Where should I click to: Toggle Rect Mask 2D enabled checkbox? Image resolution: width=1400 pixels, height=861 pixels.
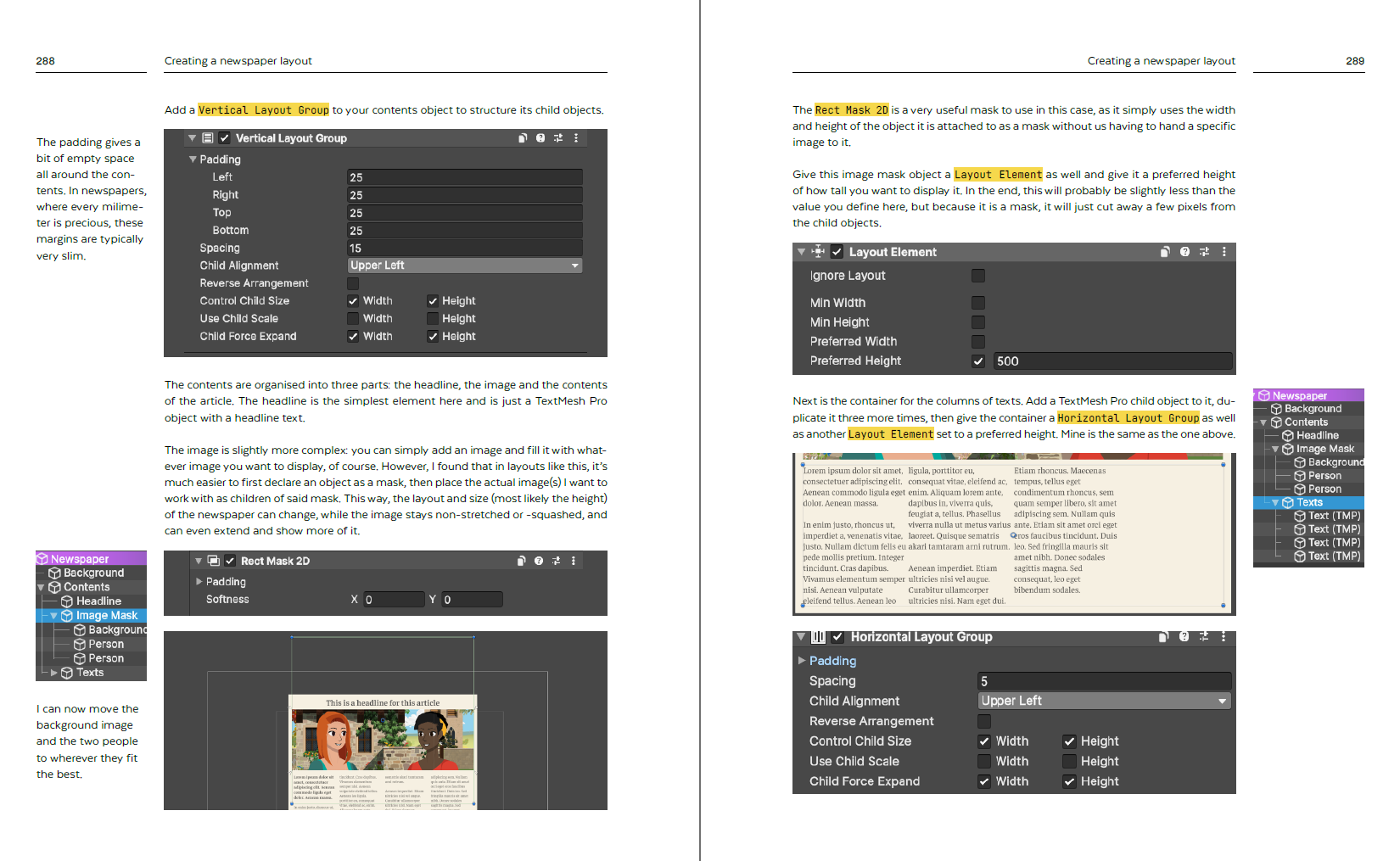230,561
